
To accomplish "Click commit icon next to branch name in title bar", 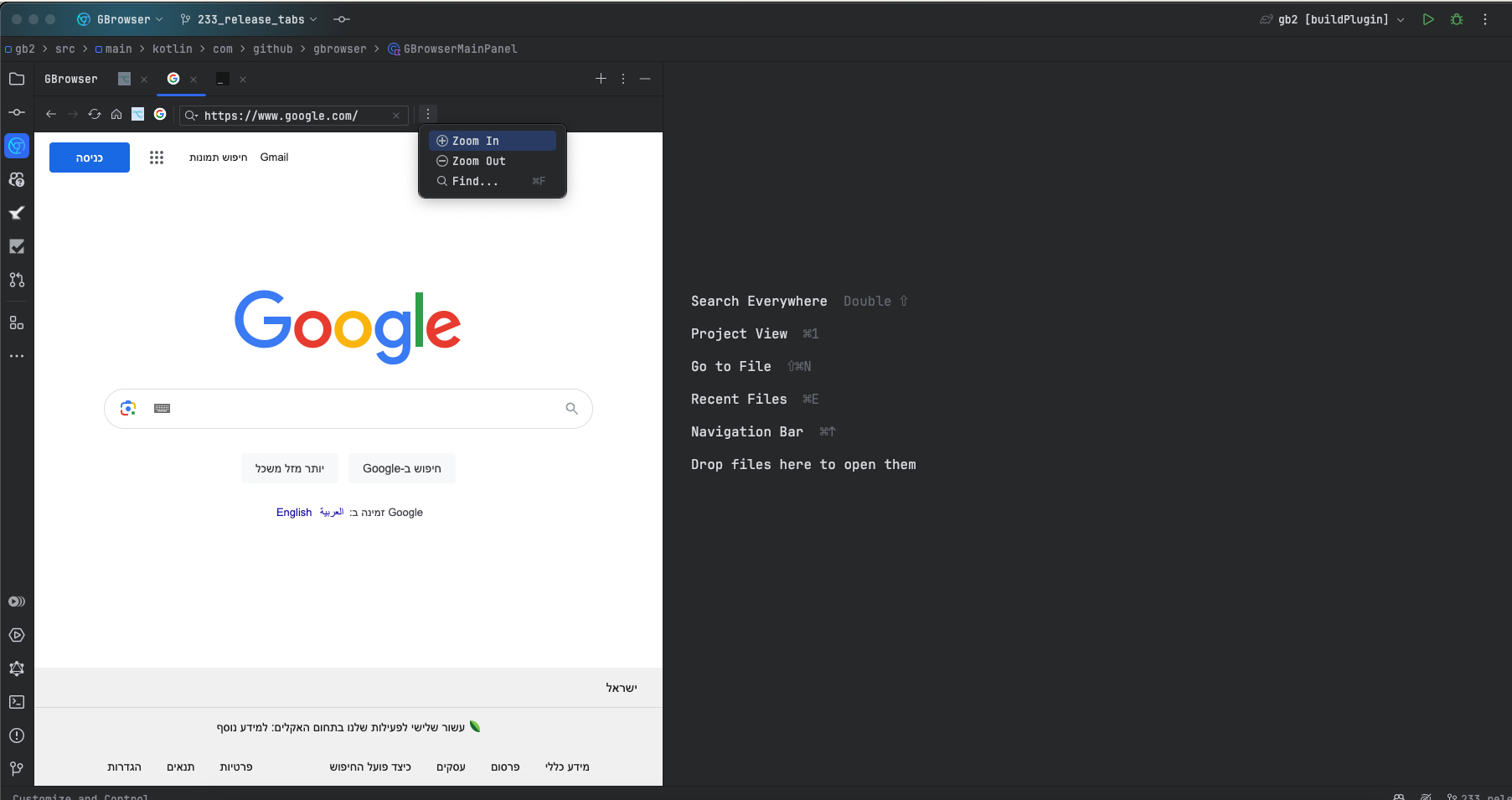I will pyautogui.click(x=342, y=19).
